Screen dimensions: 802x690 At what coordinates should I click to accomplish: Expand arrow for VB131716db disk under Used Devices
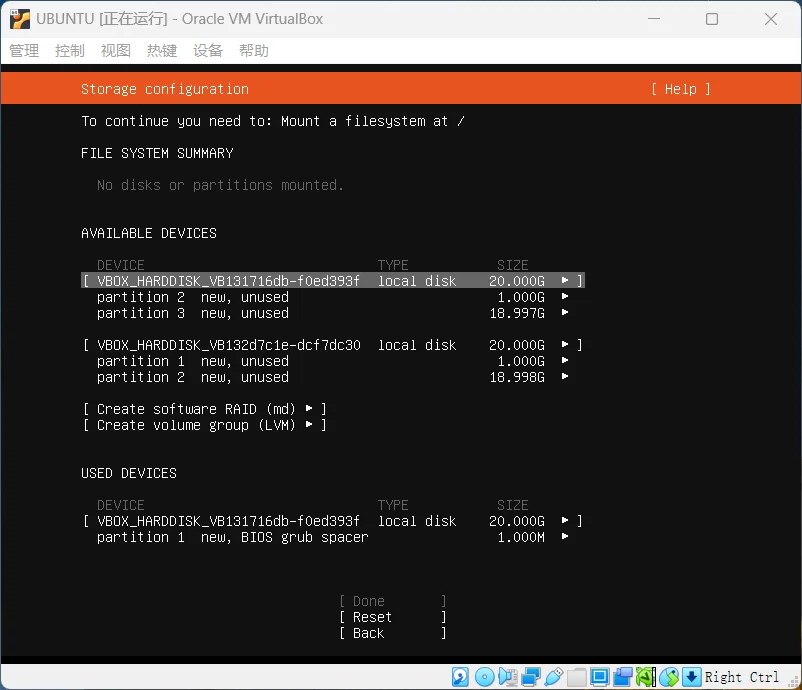(x=565, y=520)
